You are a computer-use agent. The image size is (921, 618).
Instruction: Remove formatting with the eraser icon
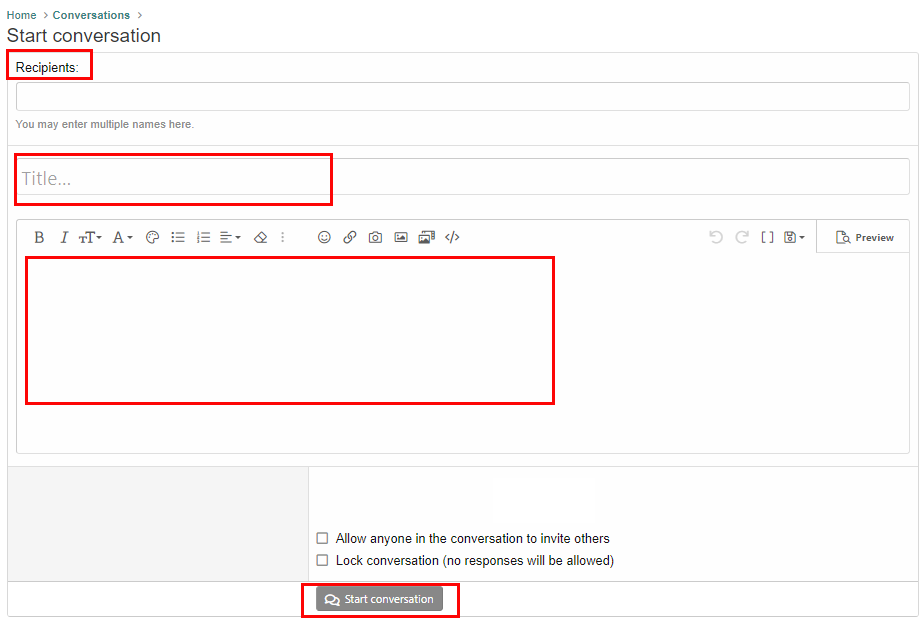(260, 237)
